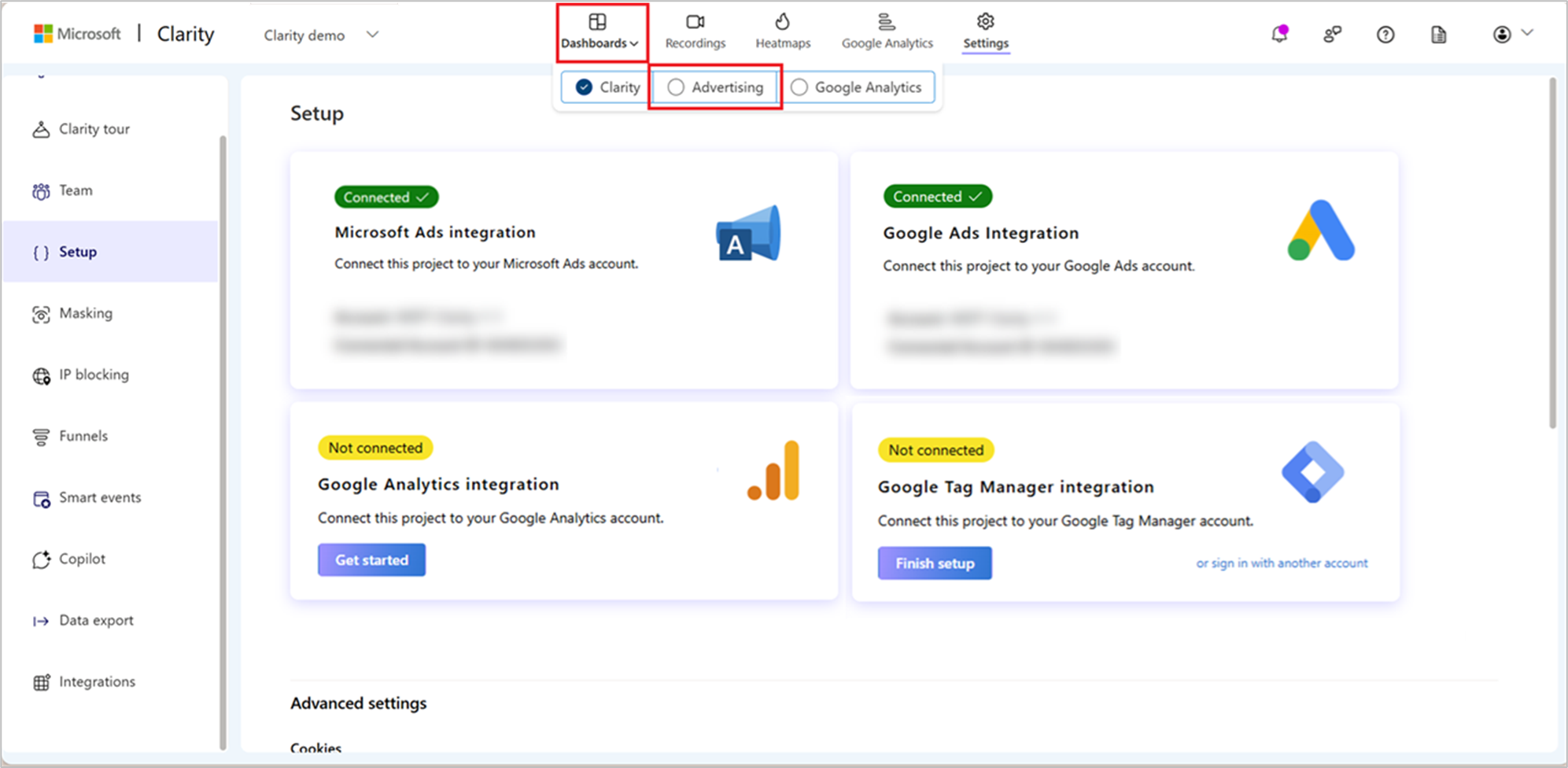Click the main page vertical scrollbar
This screenshot has width=1568, height=768.
(1552, 253)
